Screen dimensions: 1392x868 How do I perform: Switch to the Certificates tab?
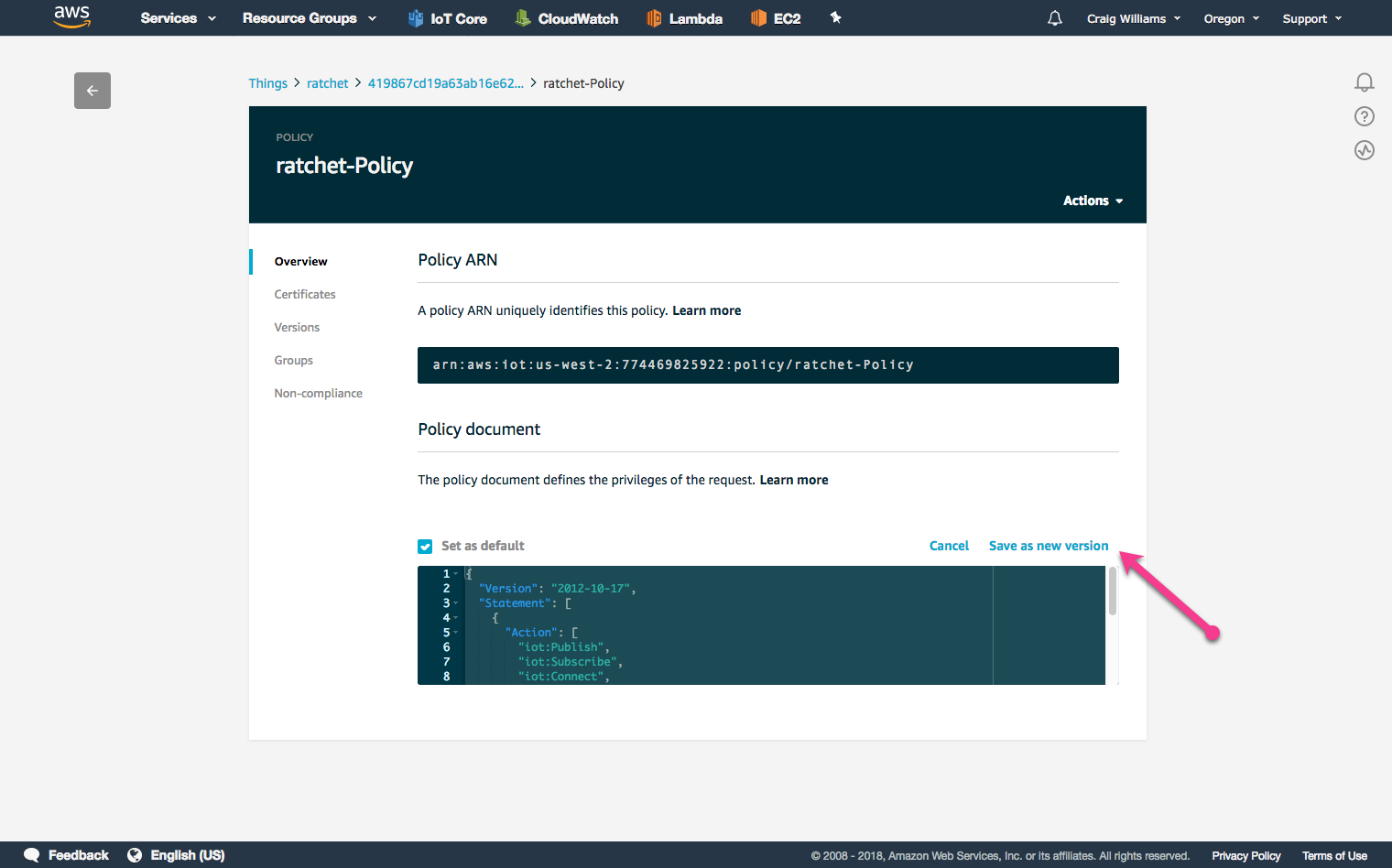305,294
